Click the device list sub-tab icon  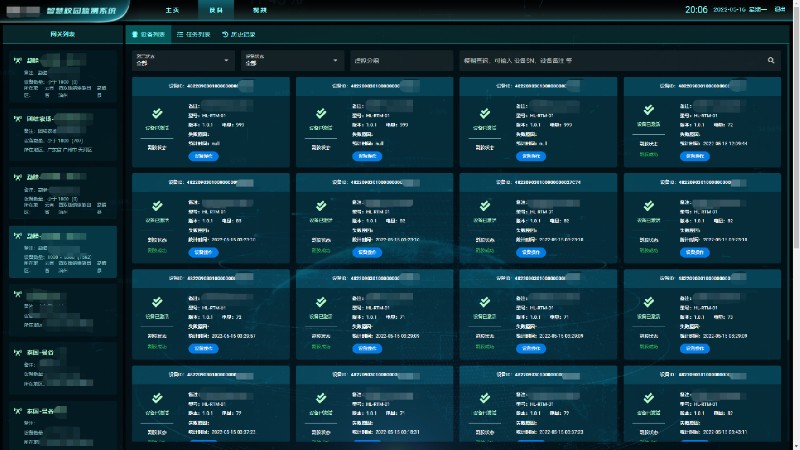coord(135,34)
